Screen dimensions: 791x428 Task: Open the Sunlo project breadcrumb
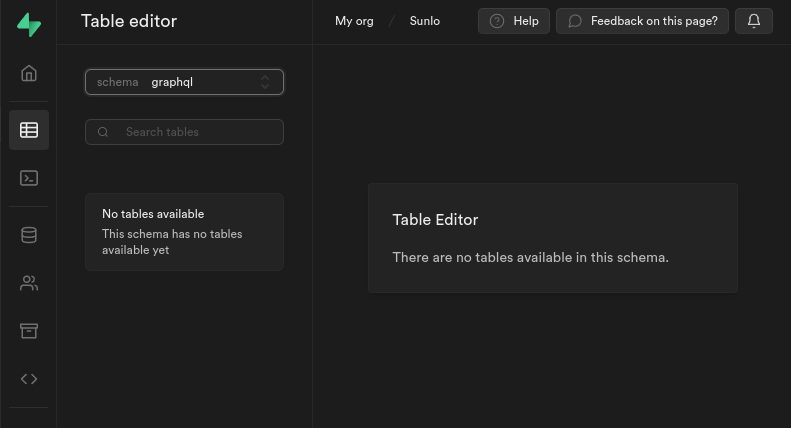[x=425, y=21]
